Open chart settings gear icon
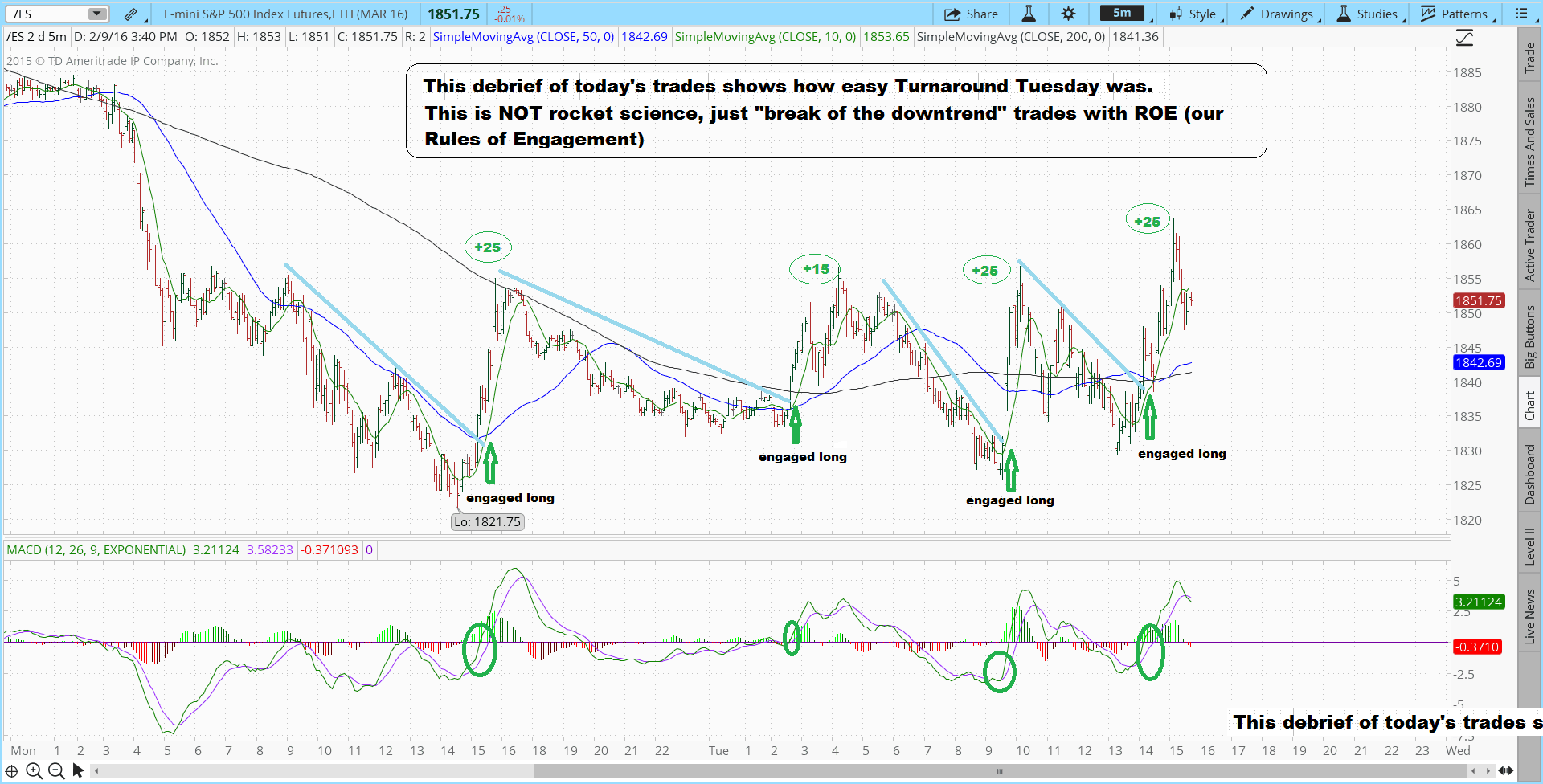1543x784 pixels. (x=1068, y=14)
